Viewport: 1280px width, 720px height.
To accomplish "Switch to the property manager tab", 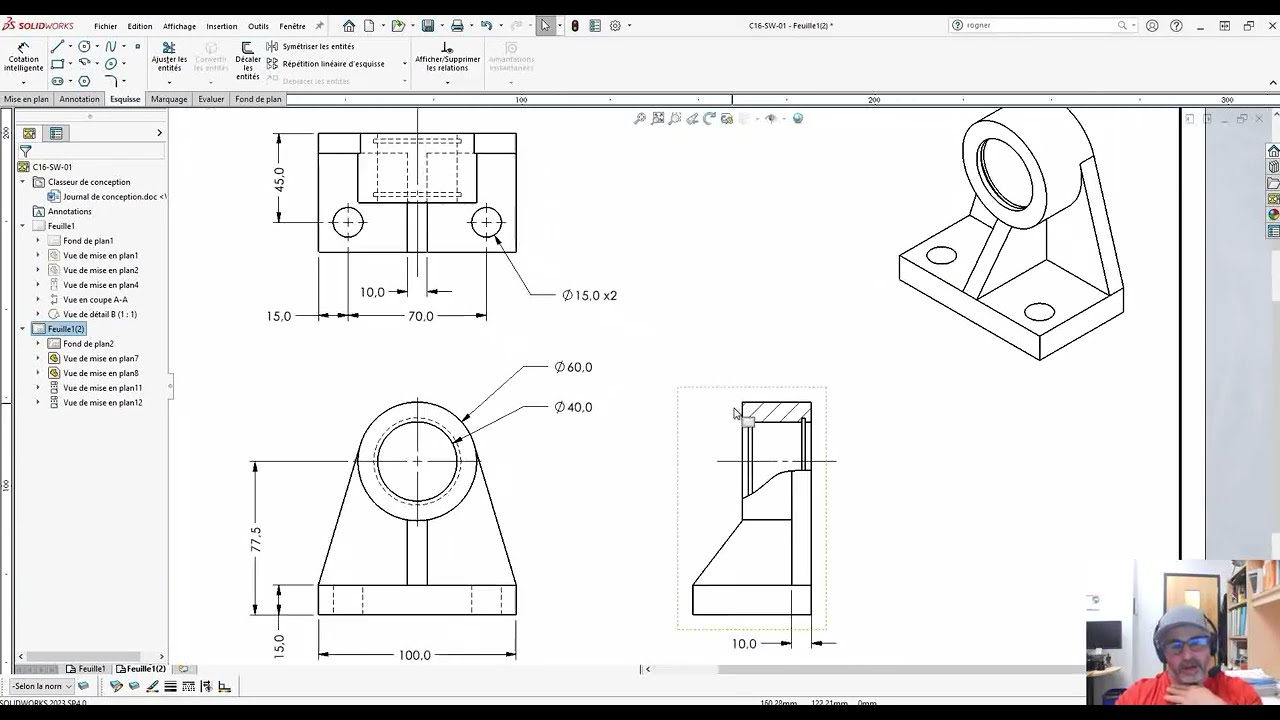I will pyautogui.click(x=56, y=133).
